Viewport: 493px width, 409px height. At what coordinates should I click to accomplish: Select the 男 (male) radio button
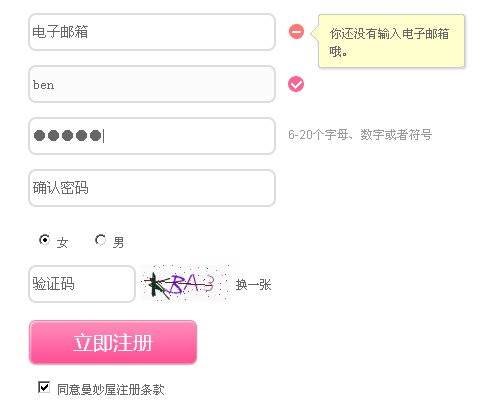100,240
